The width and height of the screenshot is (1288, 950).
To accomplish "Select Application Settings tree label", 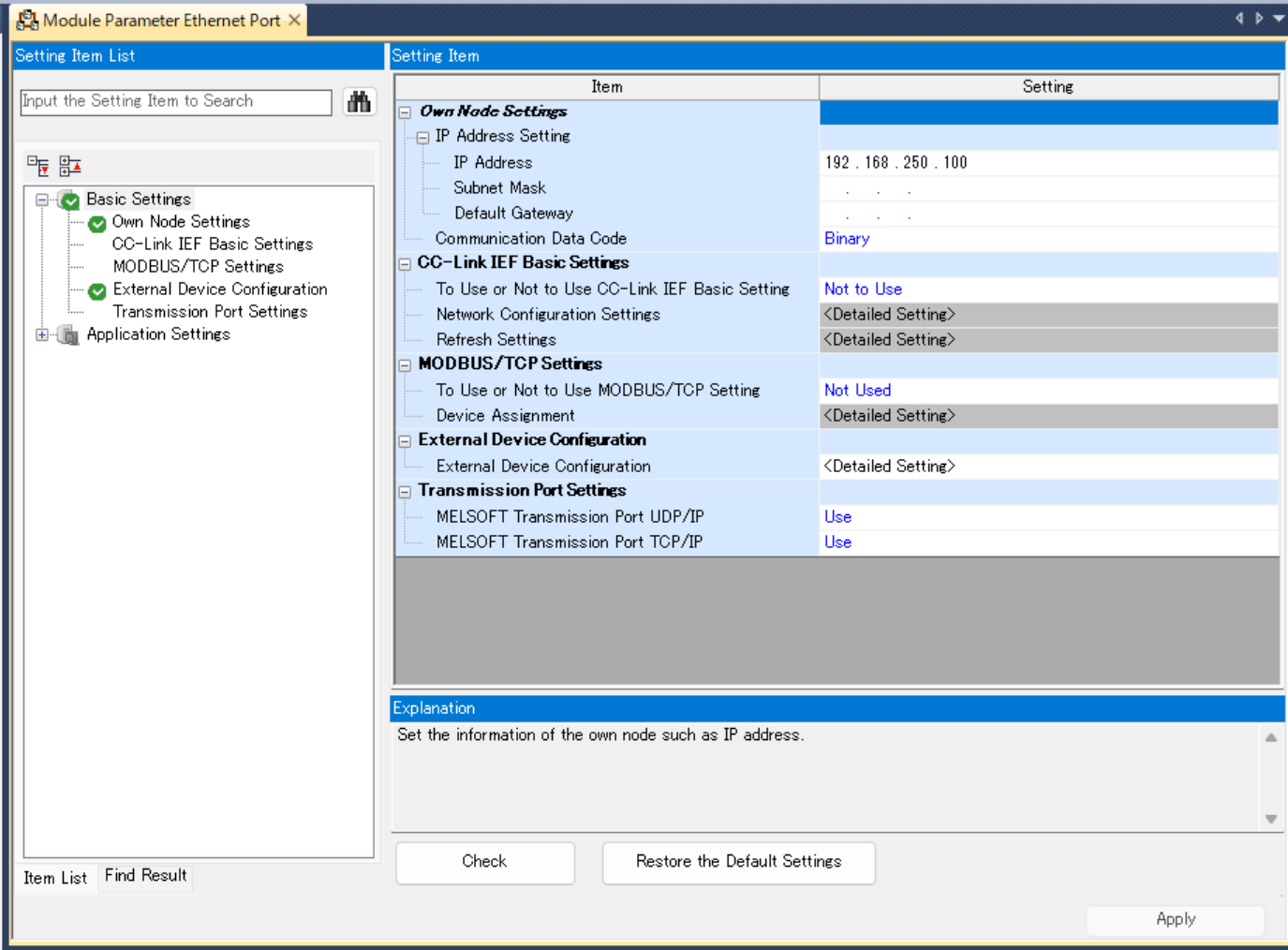I will (x=158, y=334).
